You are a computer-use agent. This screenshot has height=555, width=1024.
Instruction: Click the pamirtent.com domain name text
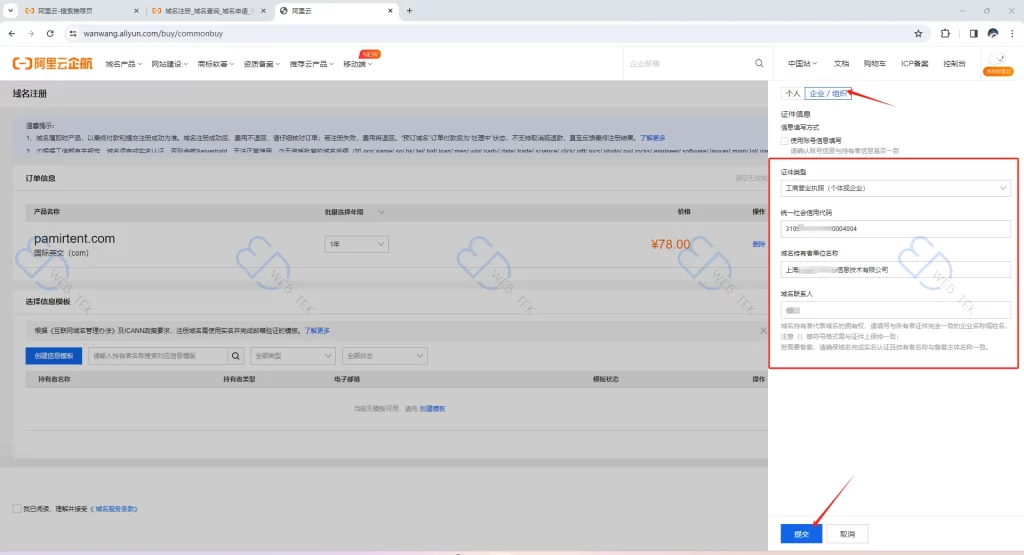(74, 239)
